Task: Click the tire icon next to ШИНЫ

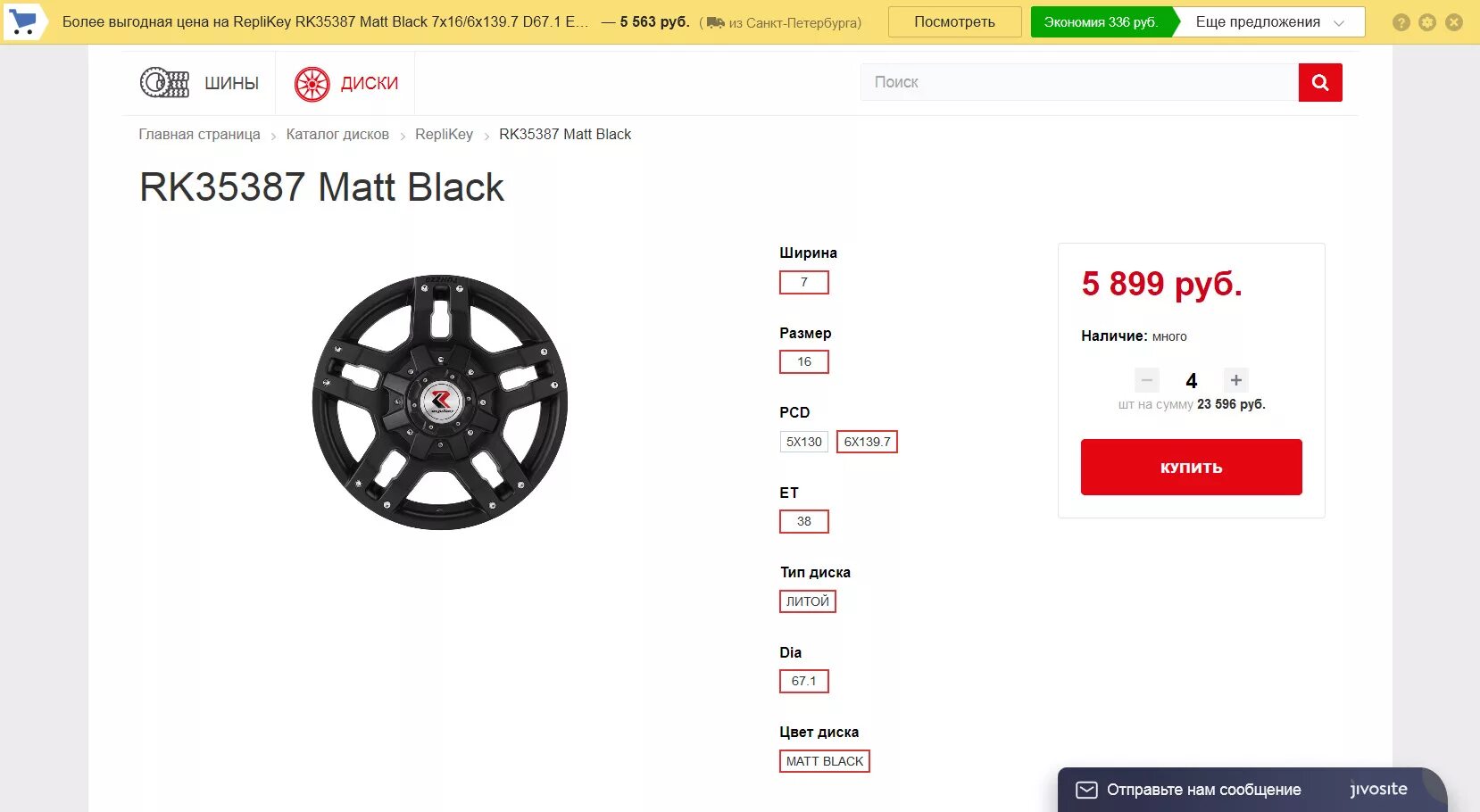Action: 164,83
